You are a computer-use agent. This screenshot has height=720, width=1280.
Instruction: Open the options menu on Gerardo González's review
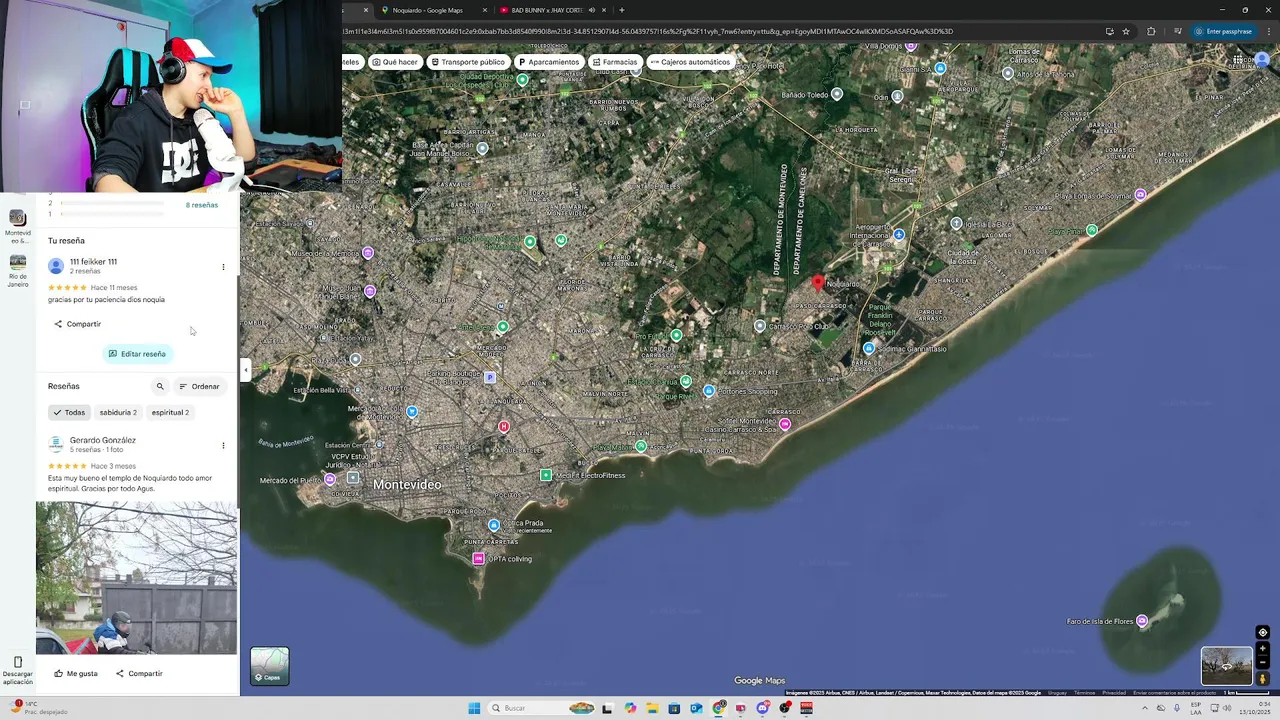[x=223, y=445]
